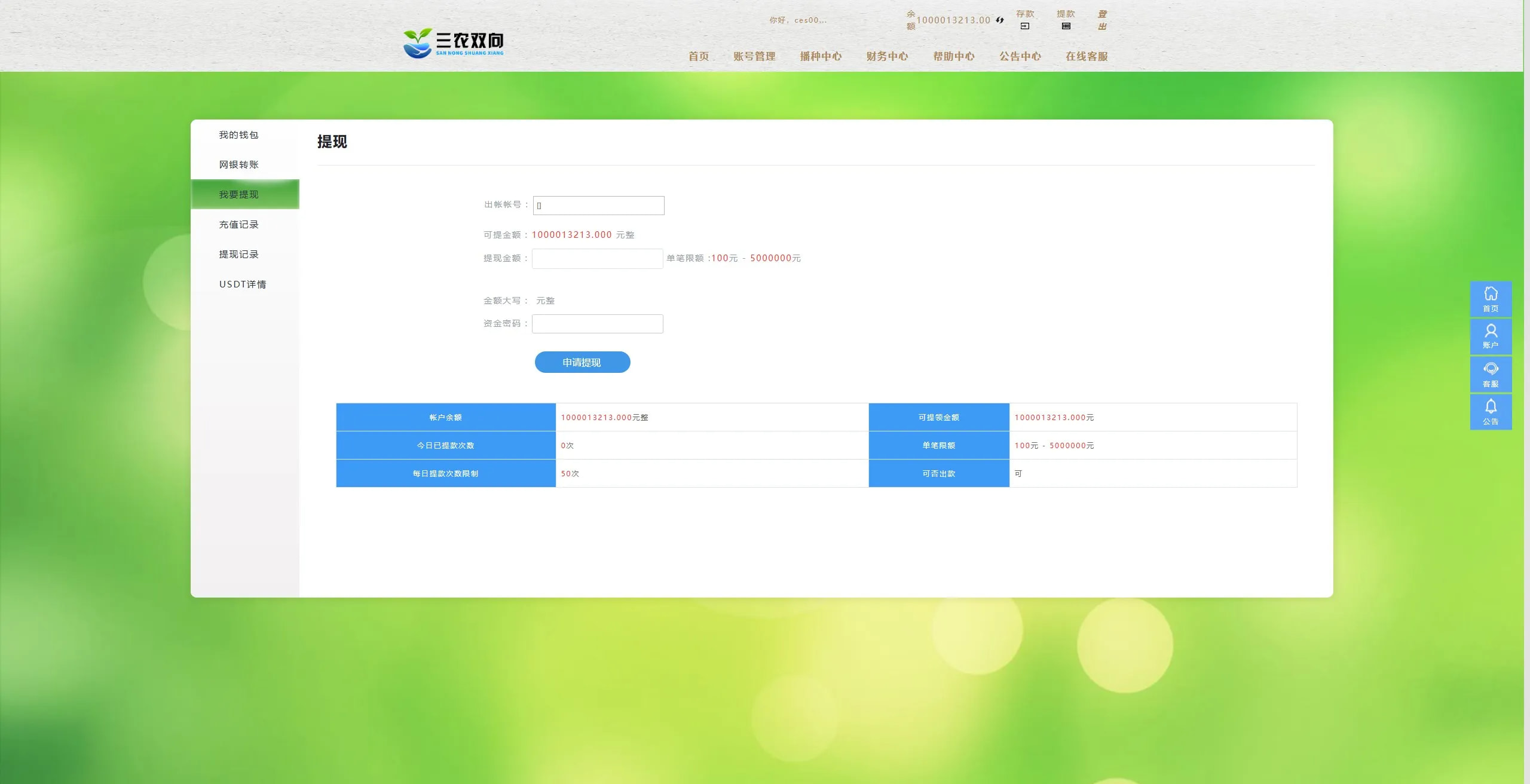Focus the 资金密码 password field
Screen dimensions: 1530x784
pyautogui.click(x=597, y=324)
